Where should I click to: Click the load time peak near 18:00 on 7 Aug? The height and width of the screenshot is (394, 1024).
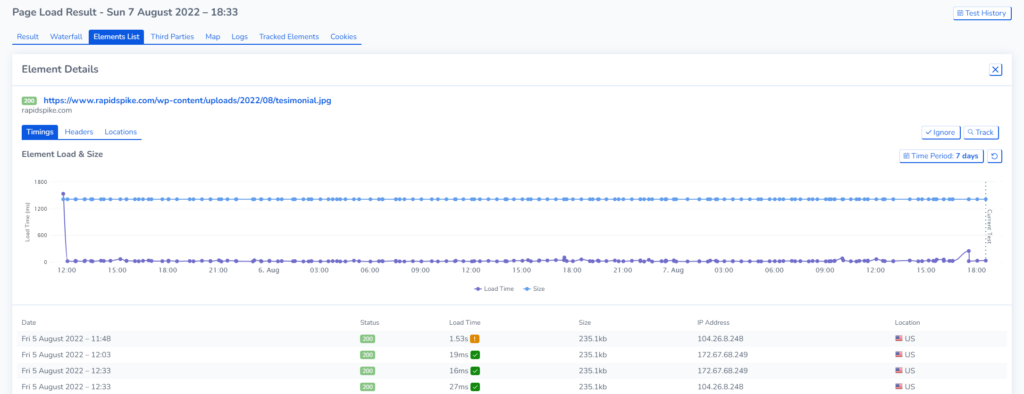click(x=968, y=251)
